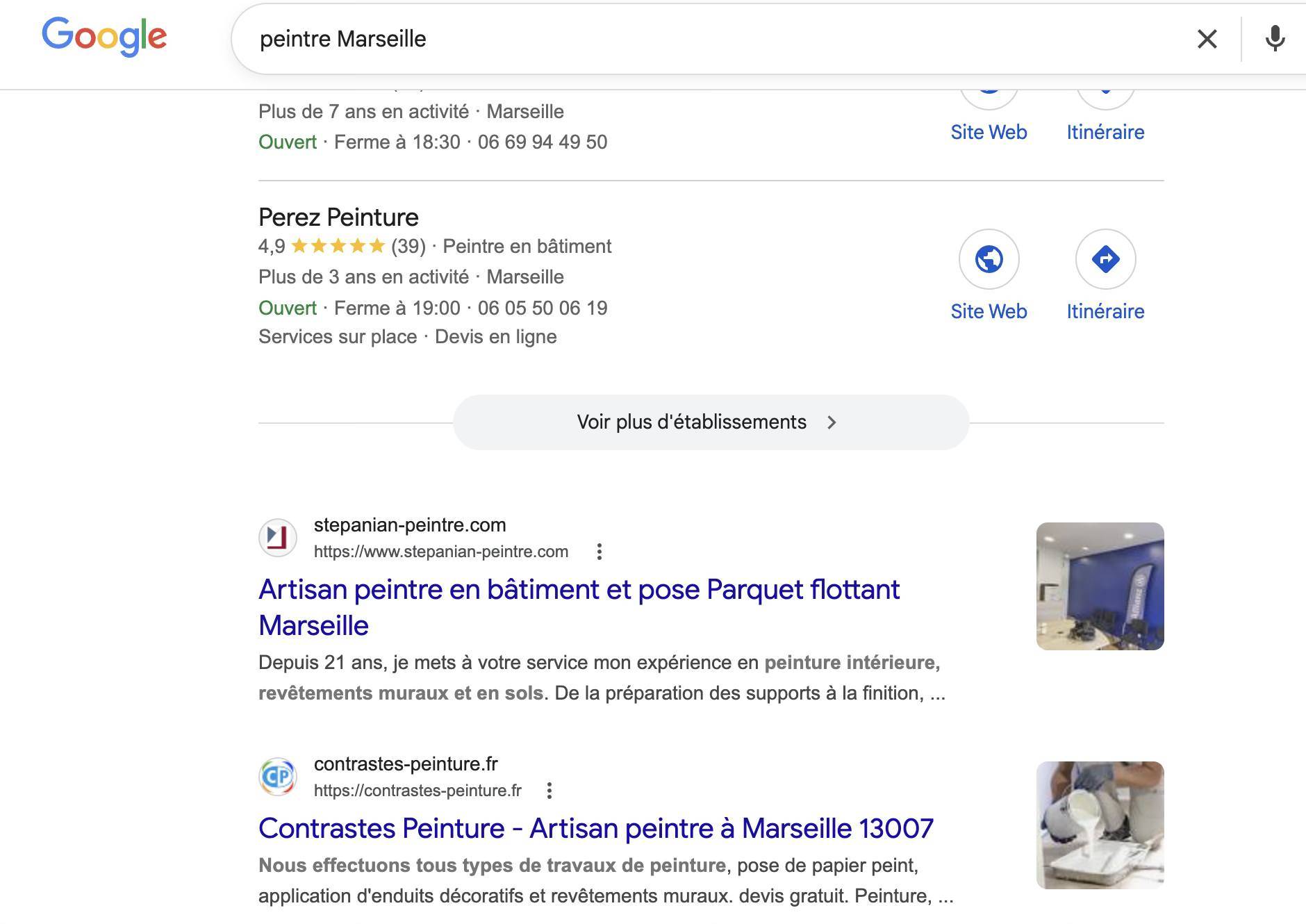Click the Site Web label for Perez Peinture
This screenshot has height=924, width=1306.
[989, 311]
